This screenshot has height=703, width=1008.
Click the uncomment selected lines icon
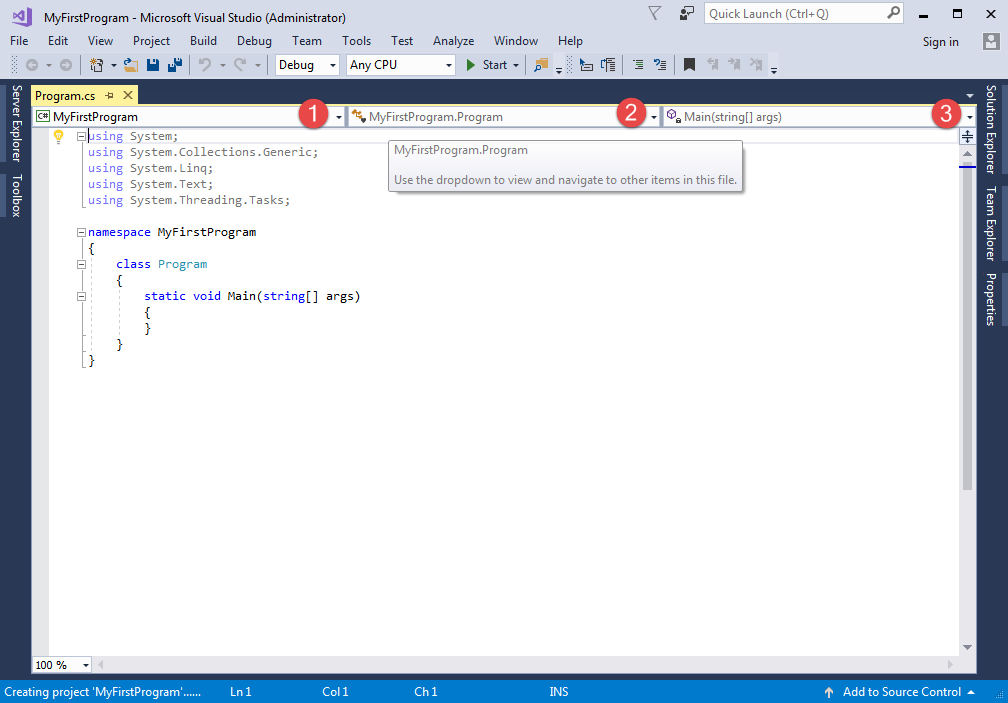(660, 65)
